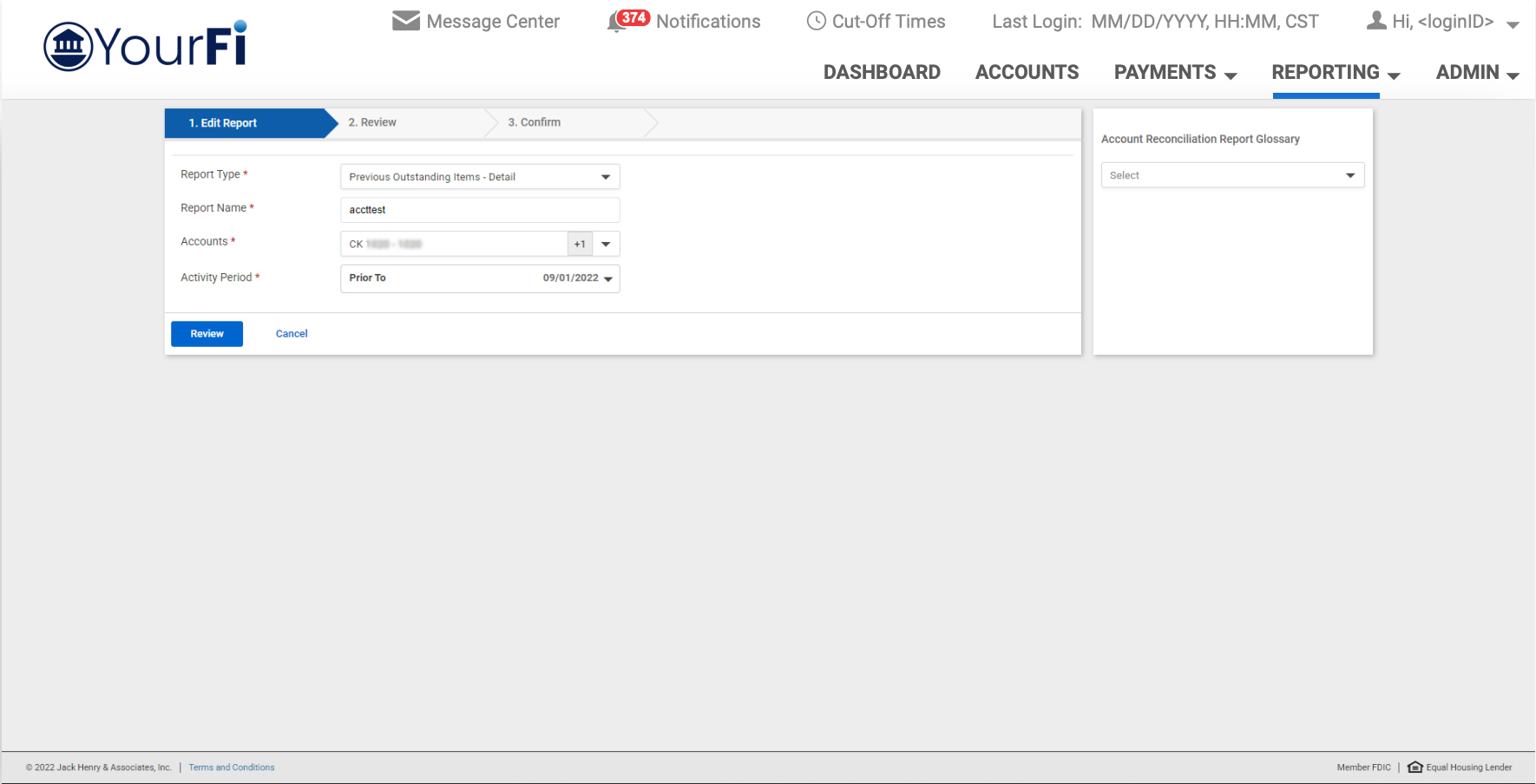This screenshot has height=784, width=1536.
Task: Expand the Report Type dropdown
Action: point(605,177)
